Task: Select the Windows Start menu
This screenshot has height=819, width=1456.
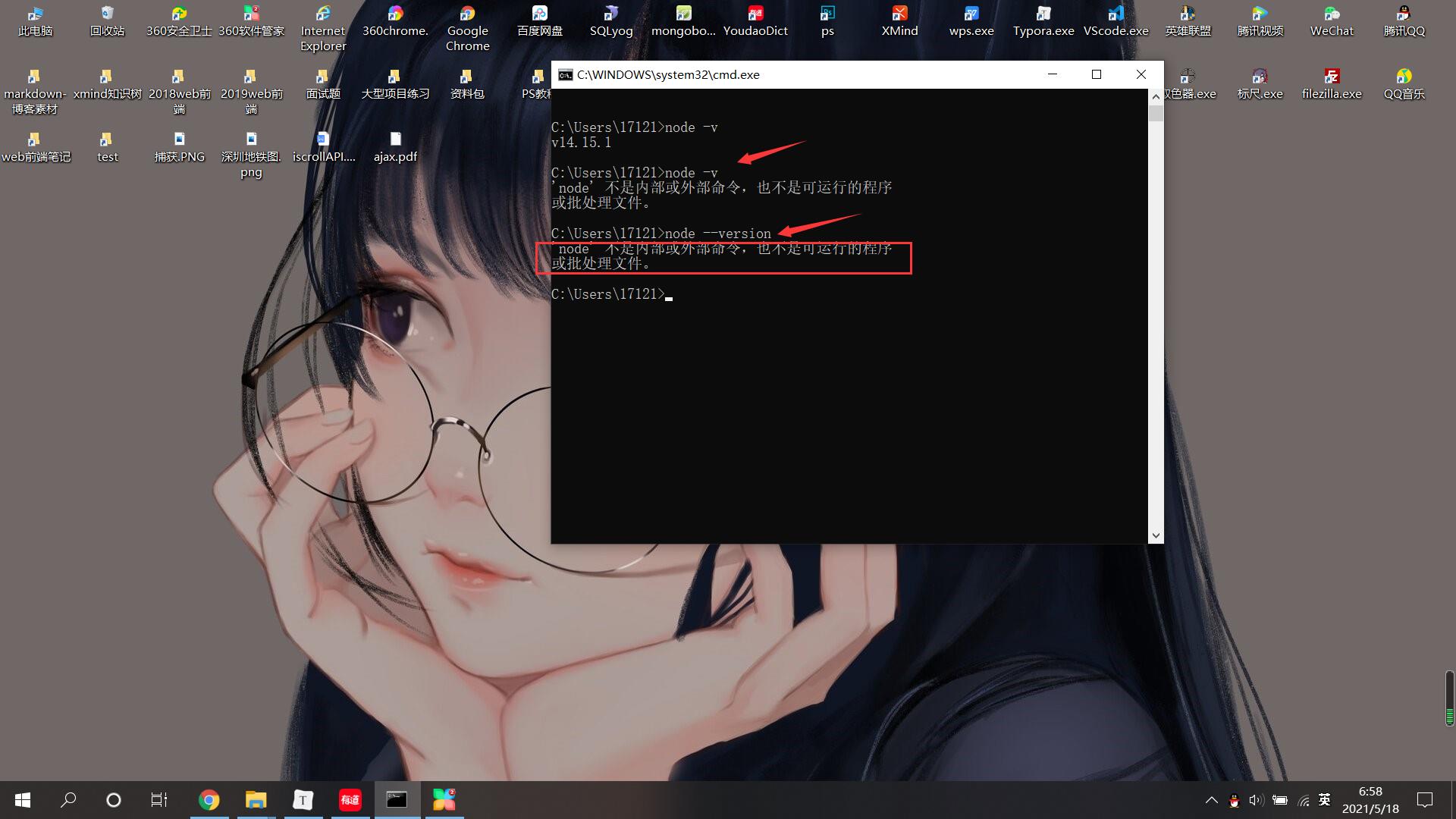Action: coord(22,800)
